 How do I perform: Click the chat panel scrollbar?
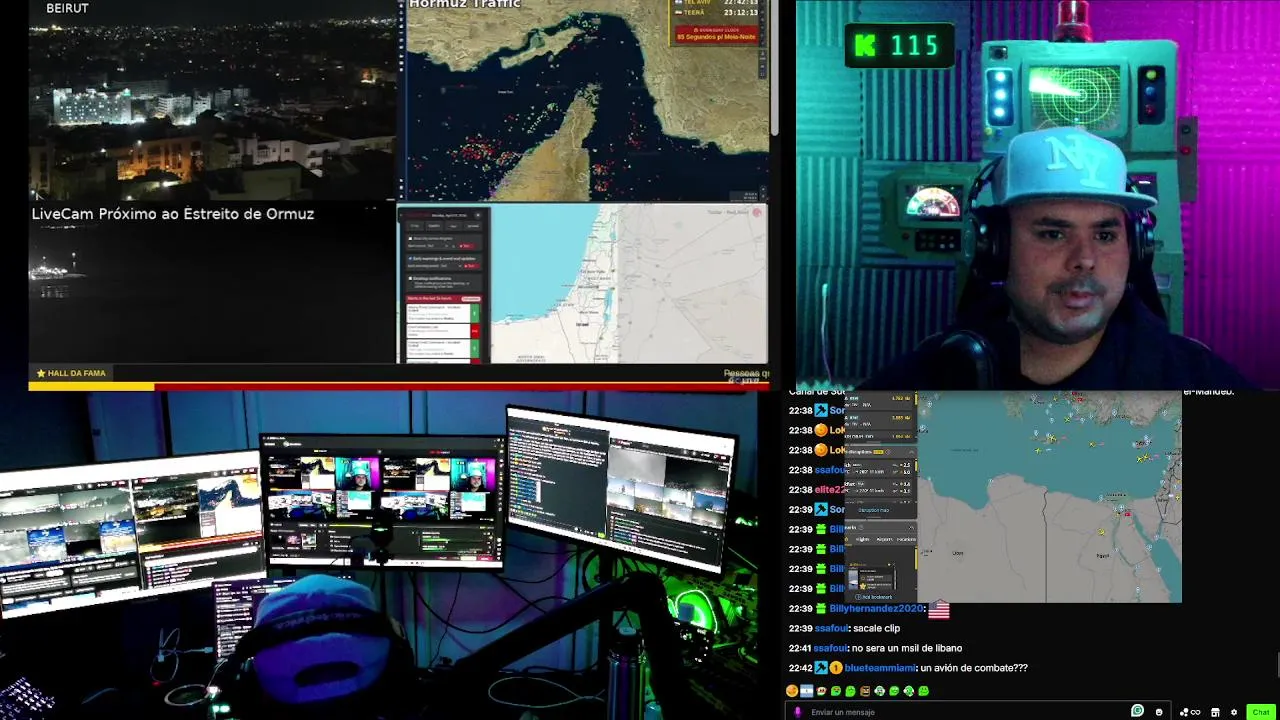click(1277, 665)
